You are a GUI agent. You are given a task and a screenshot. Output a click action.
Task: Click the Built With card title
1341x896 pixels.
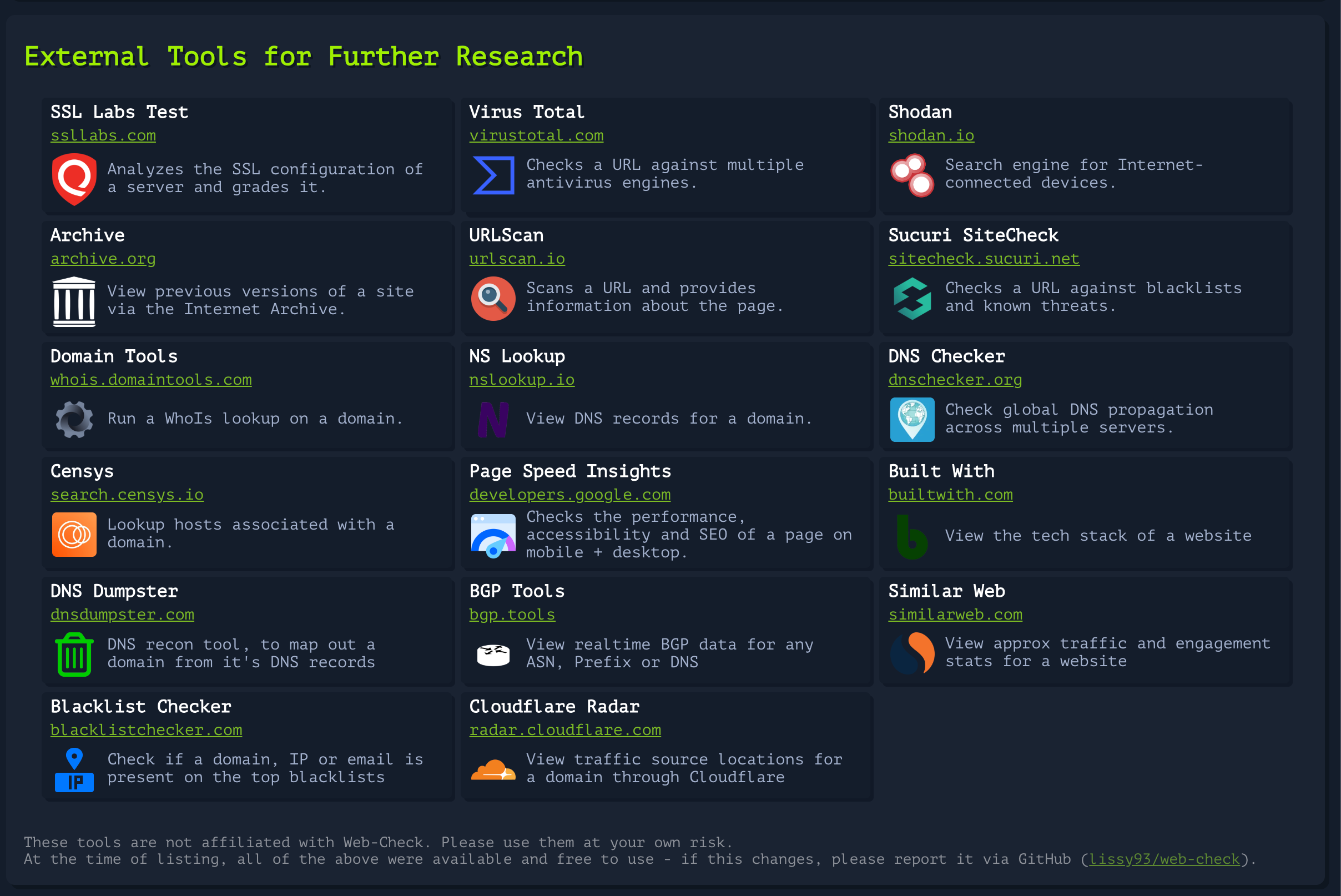coord(941,471)
